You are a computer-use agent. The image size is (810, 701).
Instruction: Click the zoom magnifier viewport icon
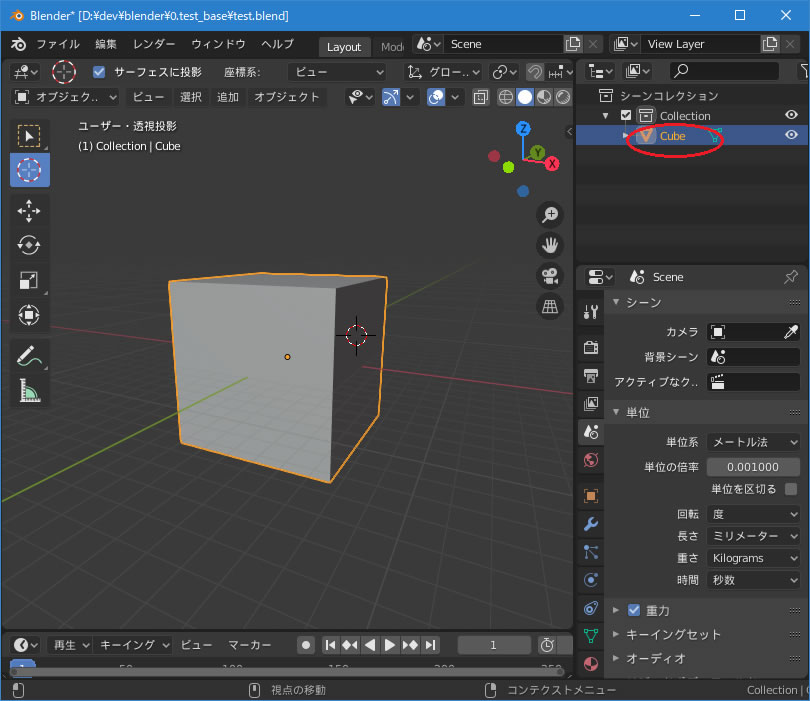pos(549,215)
